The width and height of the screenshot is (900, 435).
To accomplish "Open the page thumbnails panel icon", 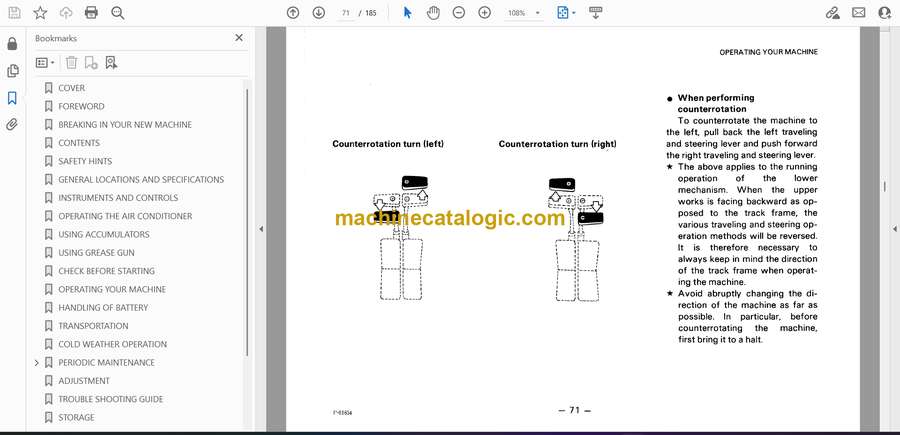I will [x=12, y=71].
